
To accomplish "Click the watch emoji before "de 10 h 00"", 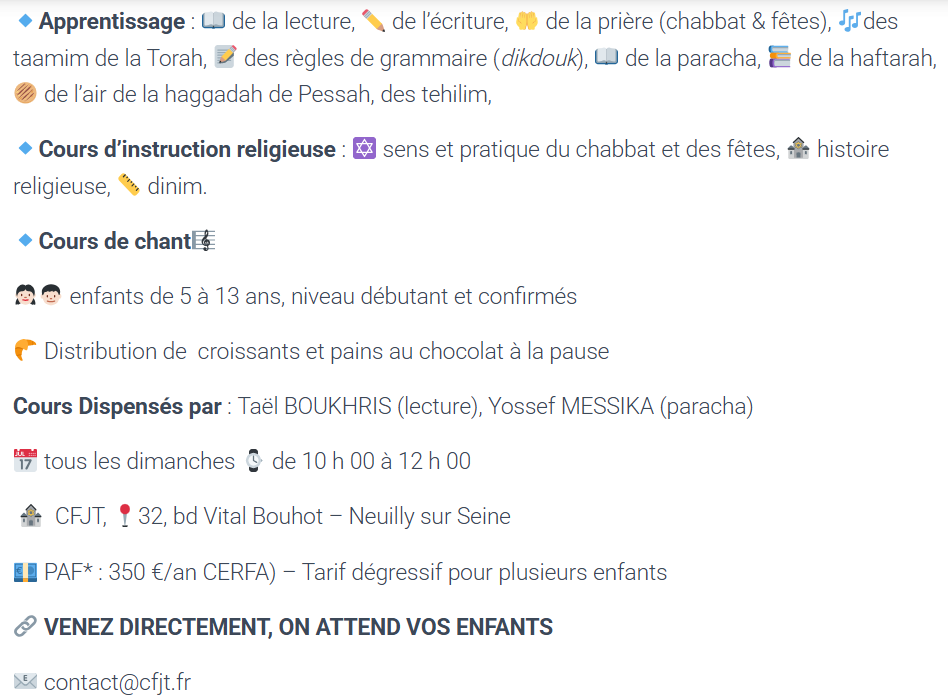I will 254,461.
